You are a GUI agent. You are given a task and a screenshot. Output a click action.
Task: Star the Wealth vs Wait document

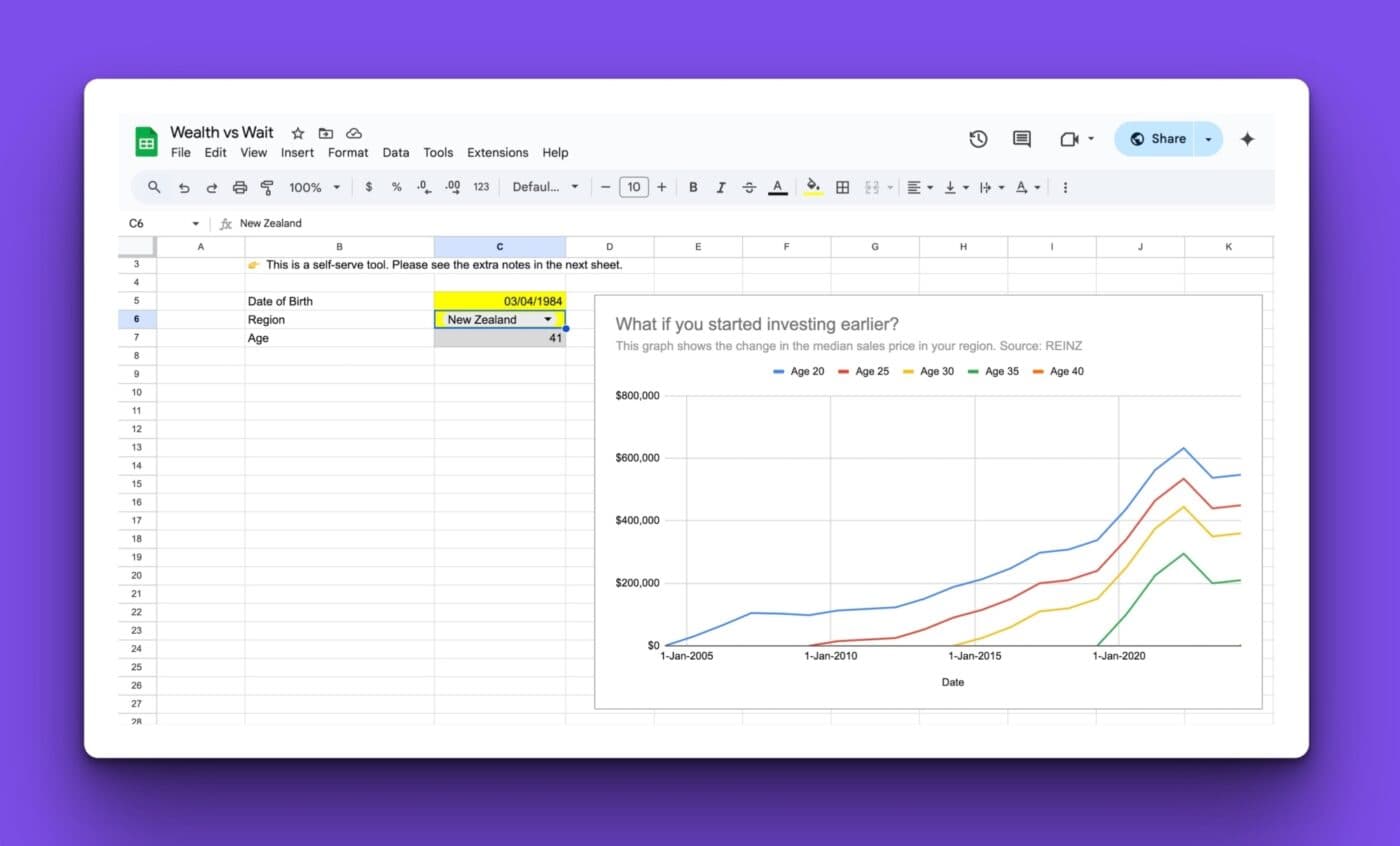[x=298, y=133]
